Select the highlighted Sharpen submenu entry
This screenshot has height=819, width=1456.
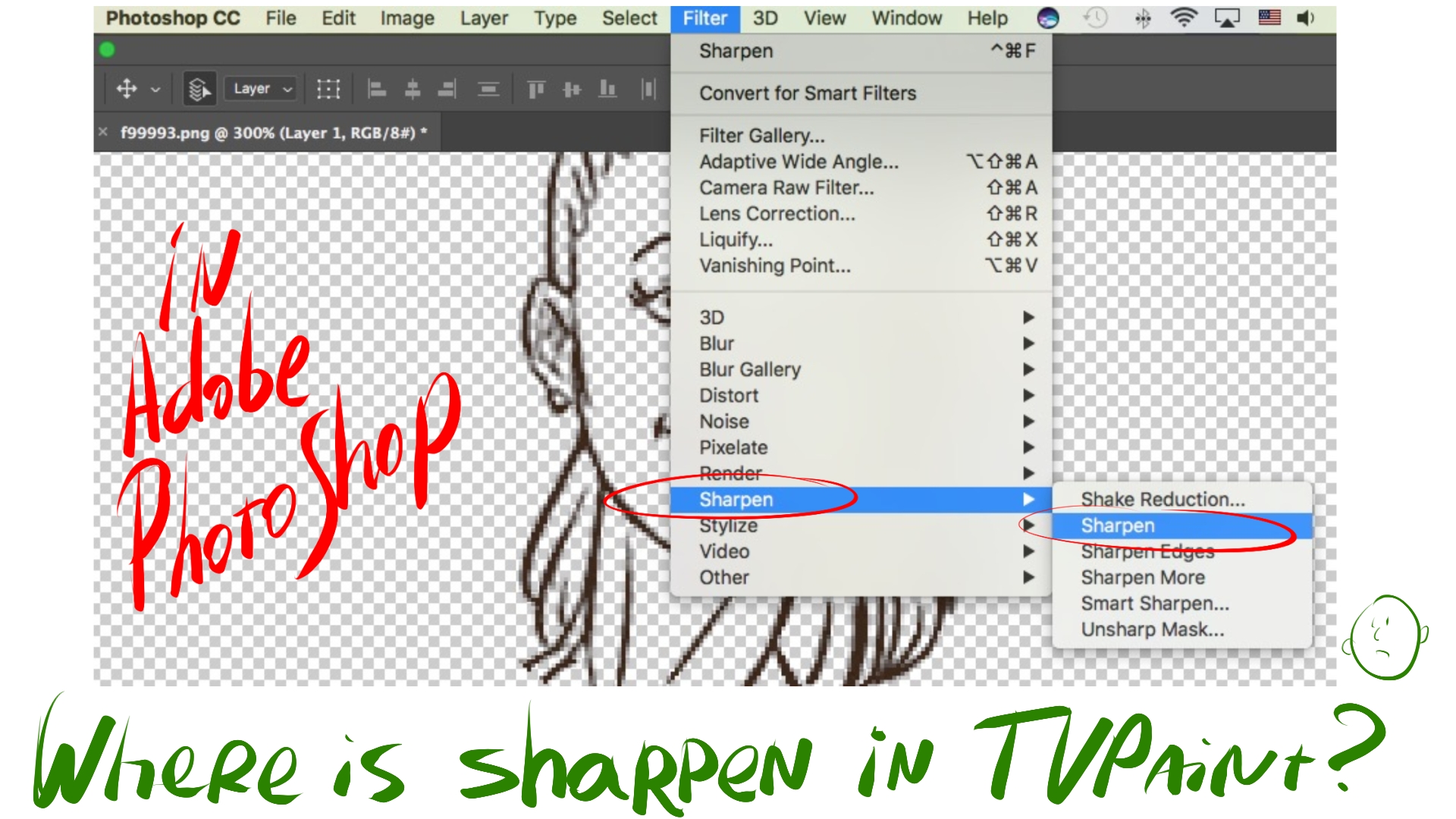[861, 500]
